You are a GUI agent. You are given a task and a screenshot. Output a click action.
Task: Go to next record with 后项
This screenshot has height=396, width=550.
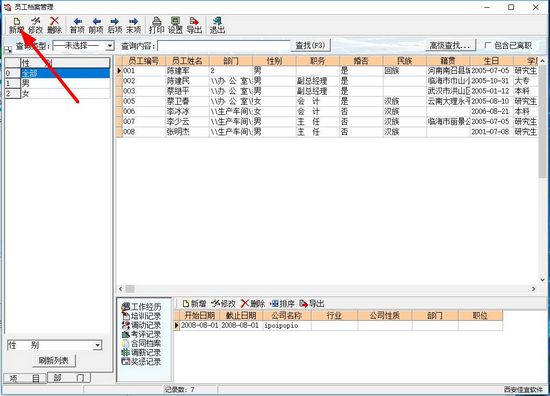[114, 26]
